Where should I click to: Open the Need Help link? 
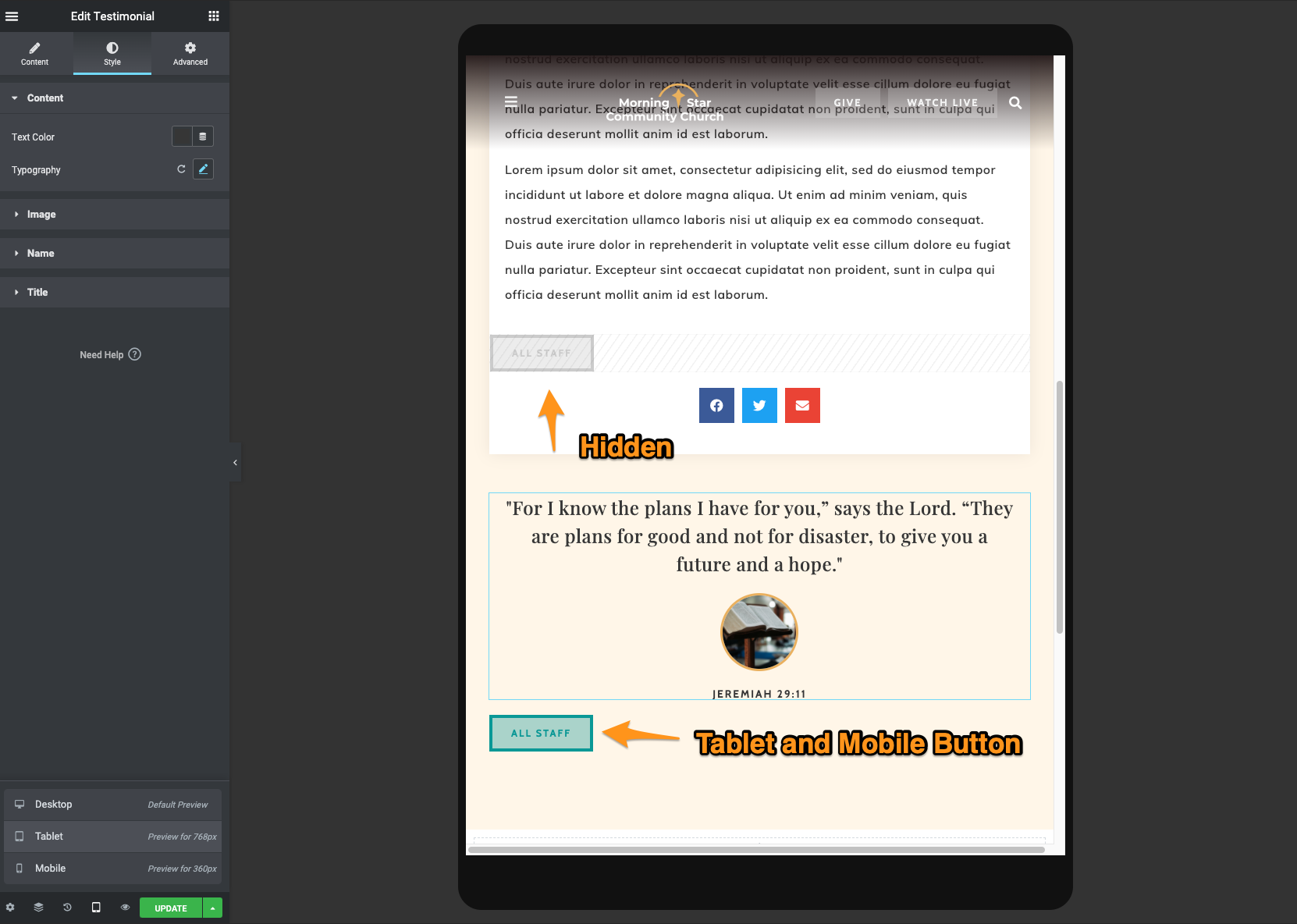point(110,355)
